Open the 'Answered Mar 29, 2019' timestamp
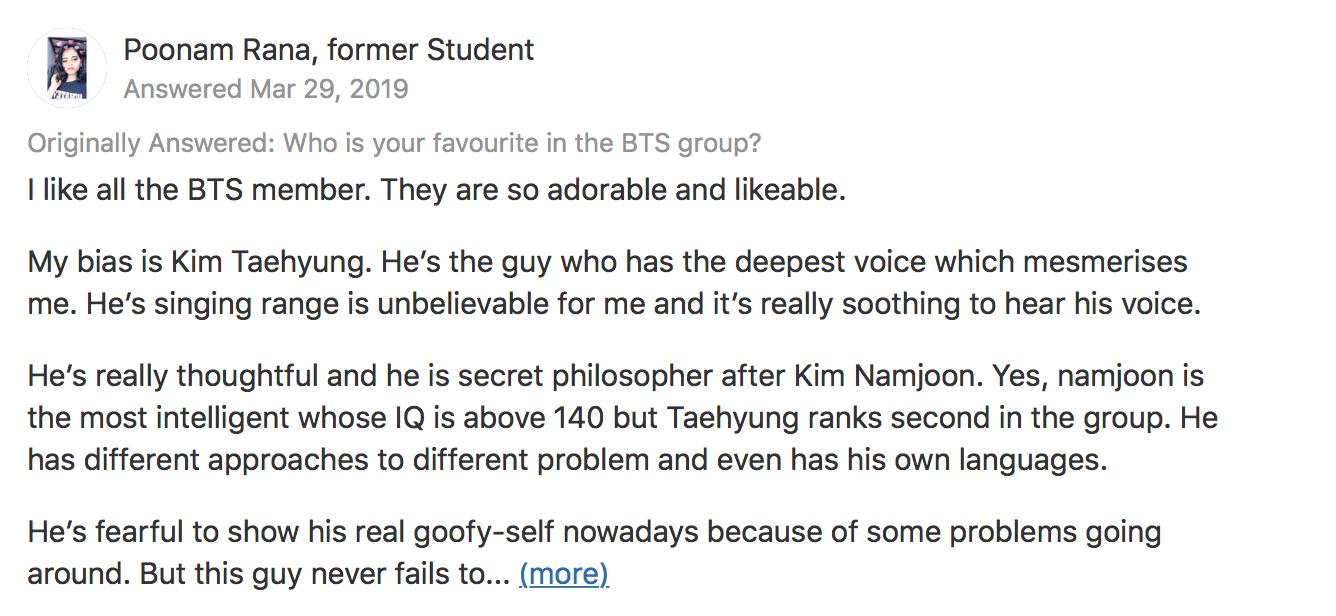Screen dimensions: 1336x616 click(266, 89)
